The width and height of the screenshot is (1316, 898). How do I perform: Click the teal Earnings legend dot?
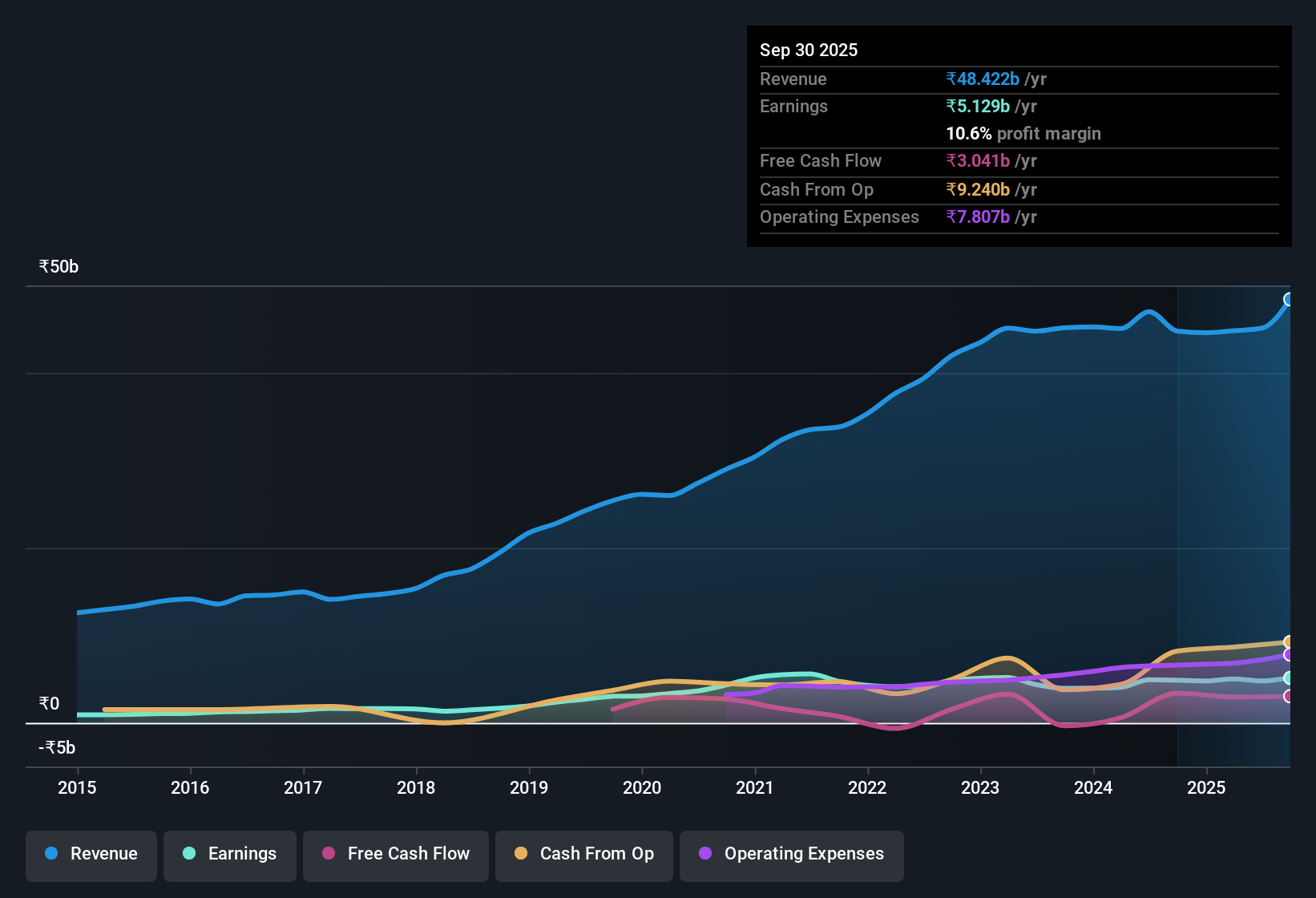[190, 854]
